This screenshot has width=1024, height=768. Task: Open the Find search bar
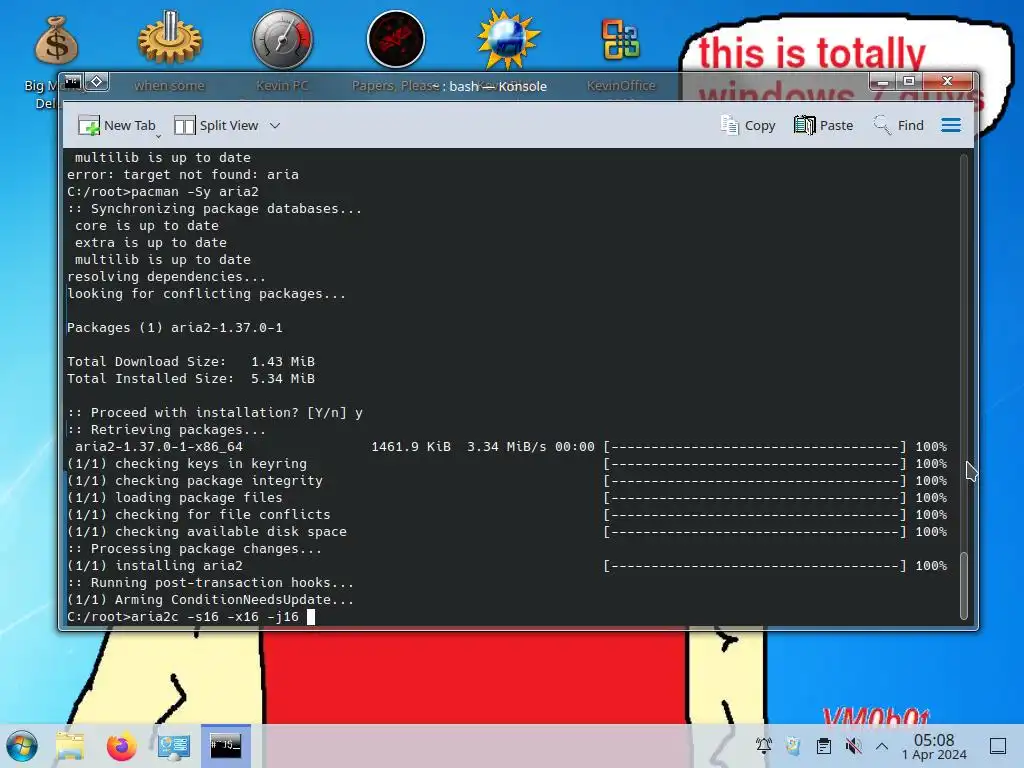pyautogui.click(x=899, y=125)
